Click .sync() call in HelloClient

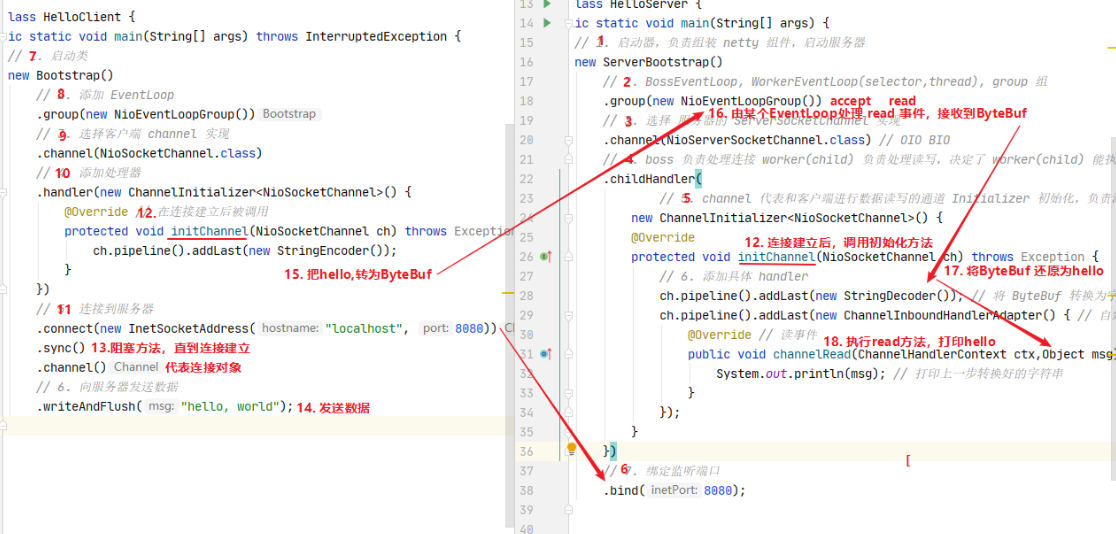tap(60, 347)
